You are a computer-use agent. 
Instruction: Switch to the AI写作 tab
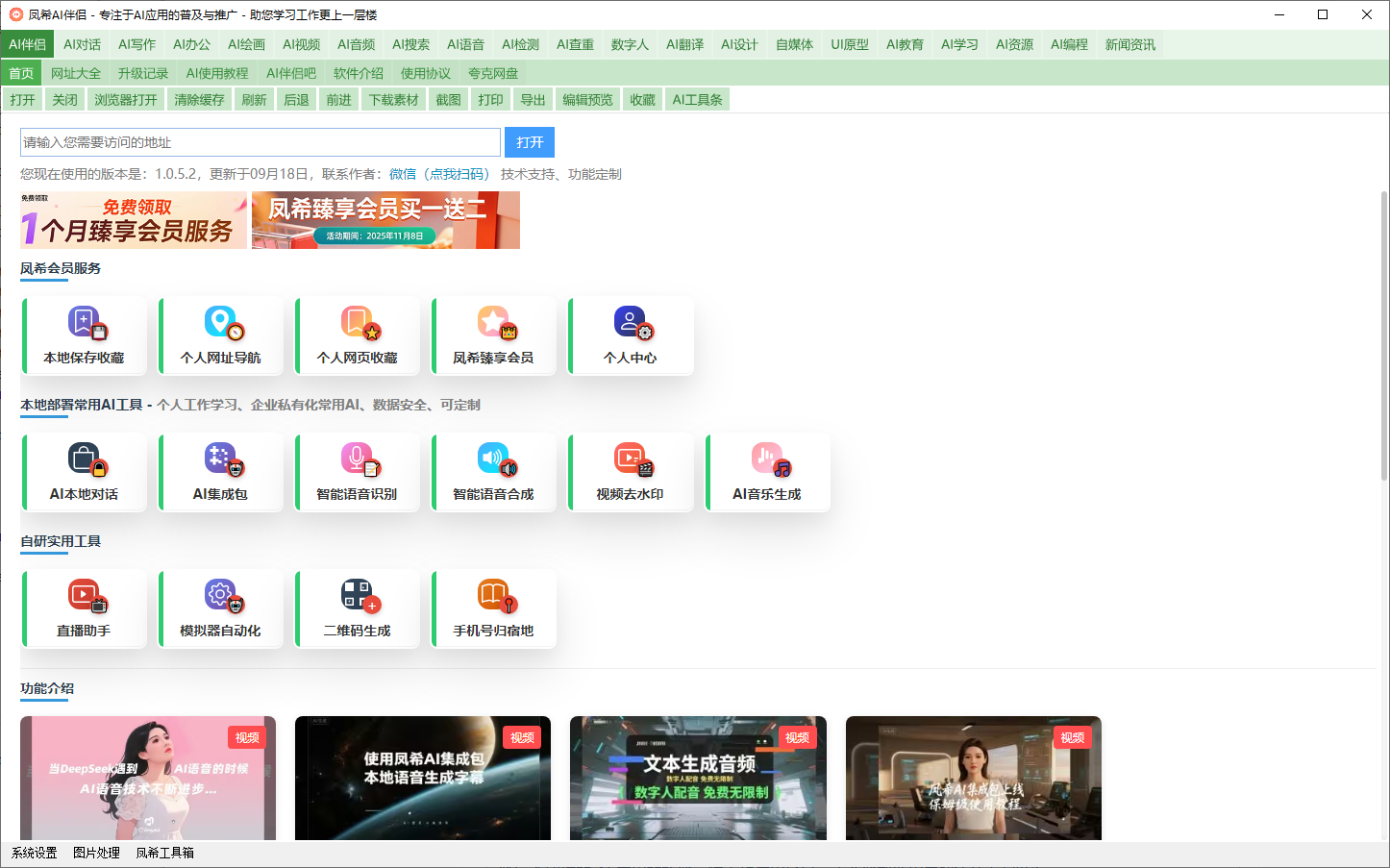(137, 44)
